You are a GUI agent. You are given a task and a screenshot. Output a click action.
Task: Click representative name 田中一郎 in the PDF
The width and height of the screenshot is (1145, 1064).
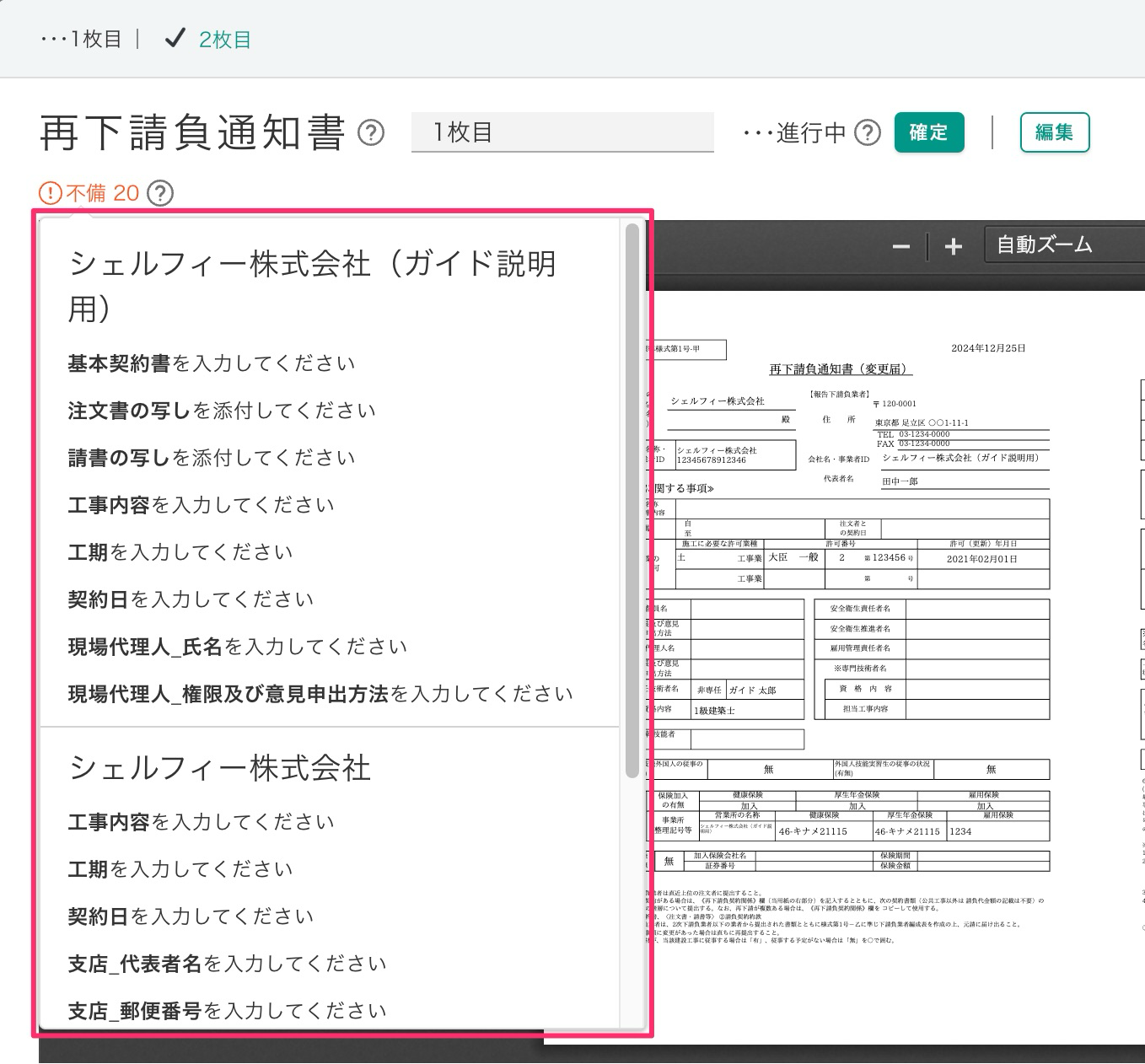point(900,481)
